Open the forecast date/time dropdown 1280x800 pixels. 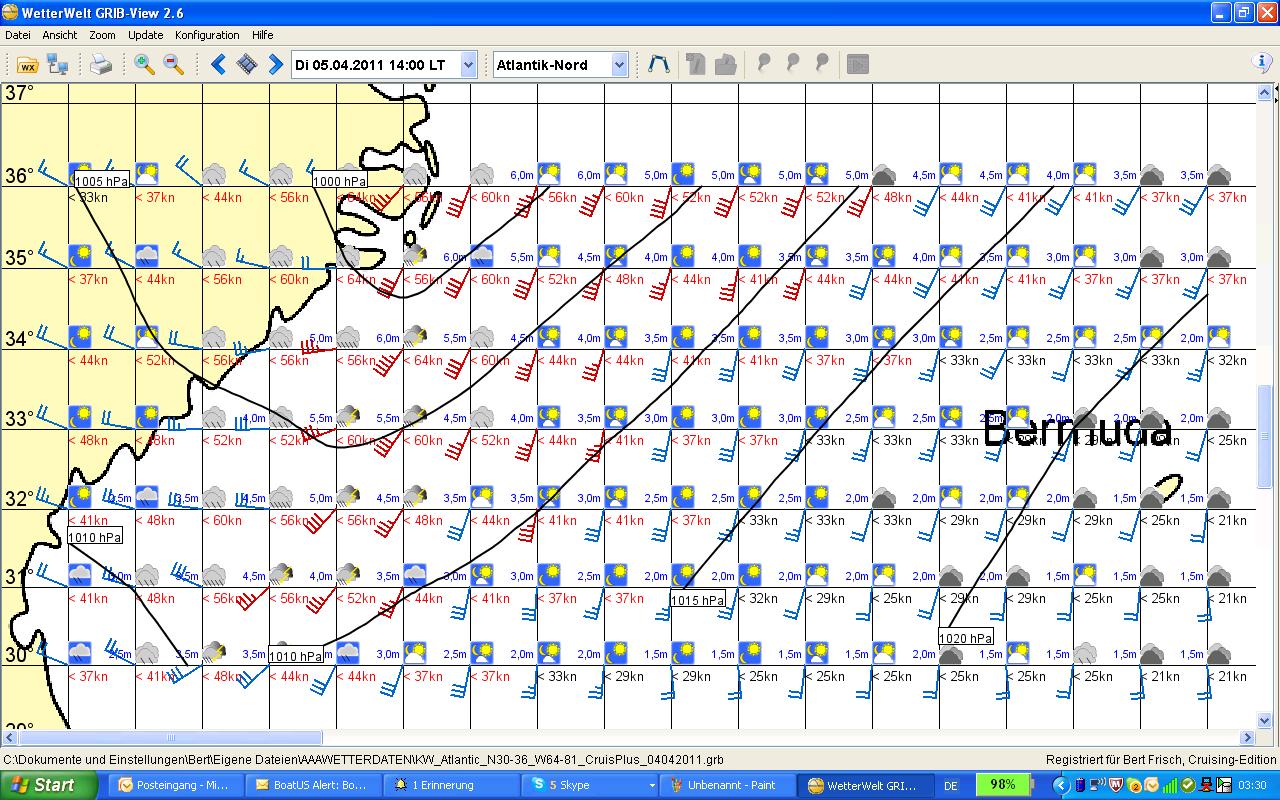469,65
